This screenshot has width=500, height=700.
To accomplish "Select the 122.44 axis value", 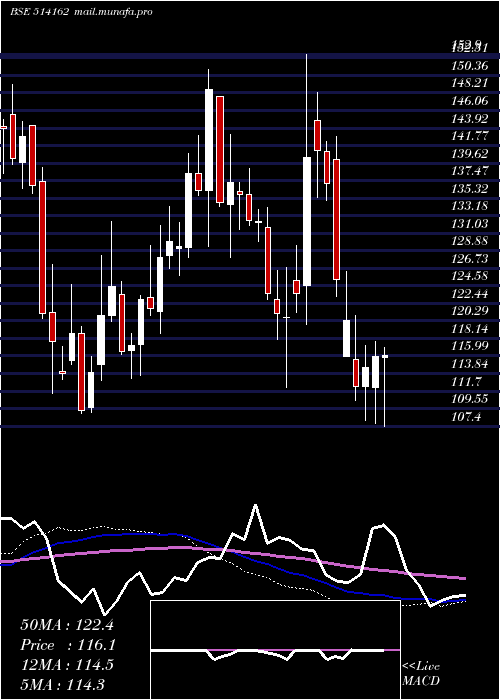I will (x=469, y=293).
